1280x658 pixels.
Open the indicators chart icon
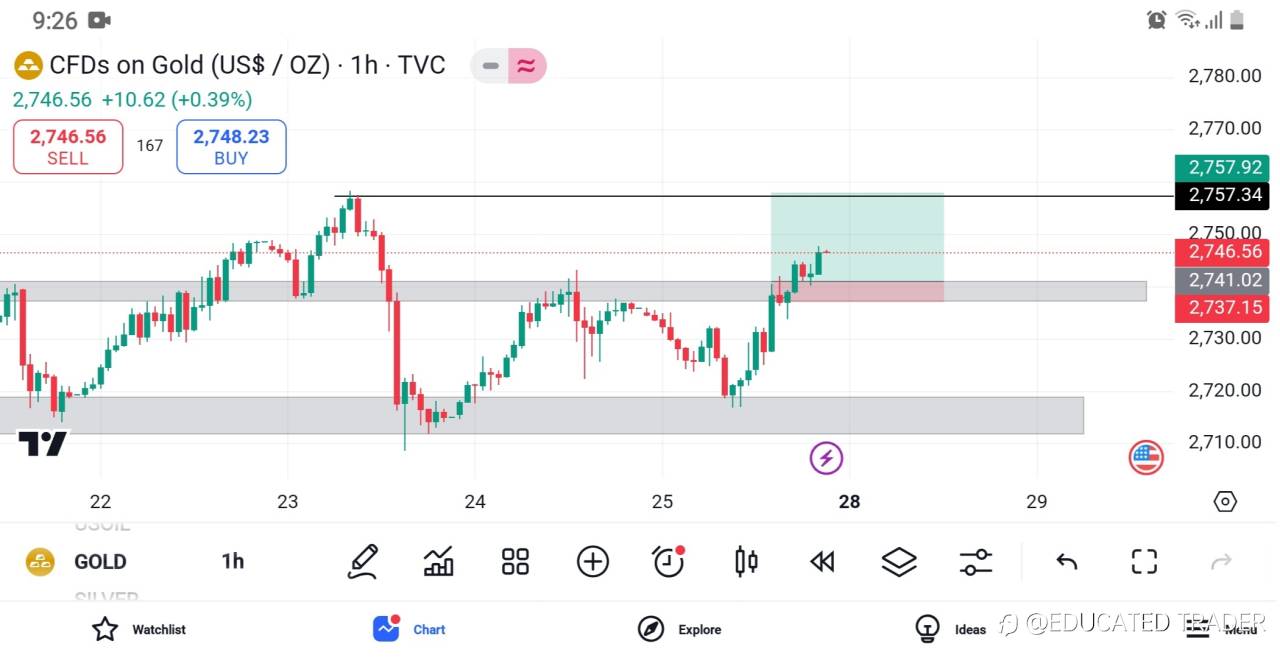[x=438, y=561]
